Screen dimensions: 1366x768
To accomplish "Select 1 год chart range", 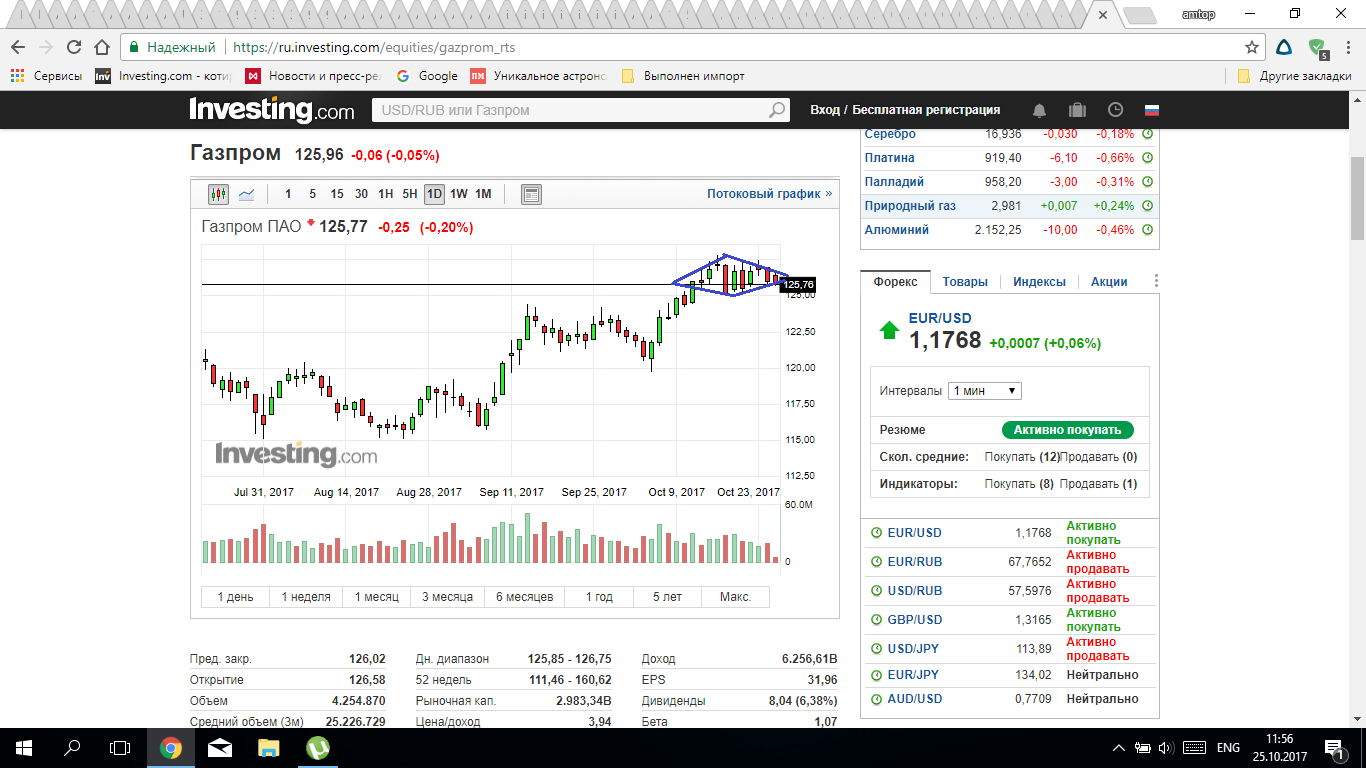I will click(599, 597).
